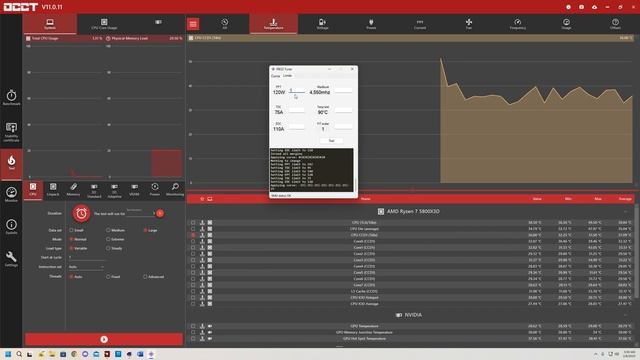Toggle the Total CPU Usage graph checkbox

[28, 38]
